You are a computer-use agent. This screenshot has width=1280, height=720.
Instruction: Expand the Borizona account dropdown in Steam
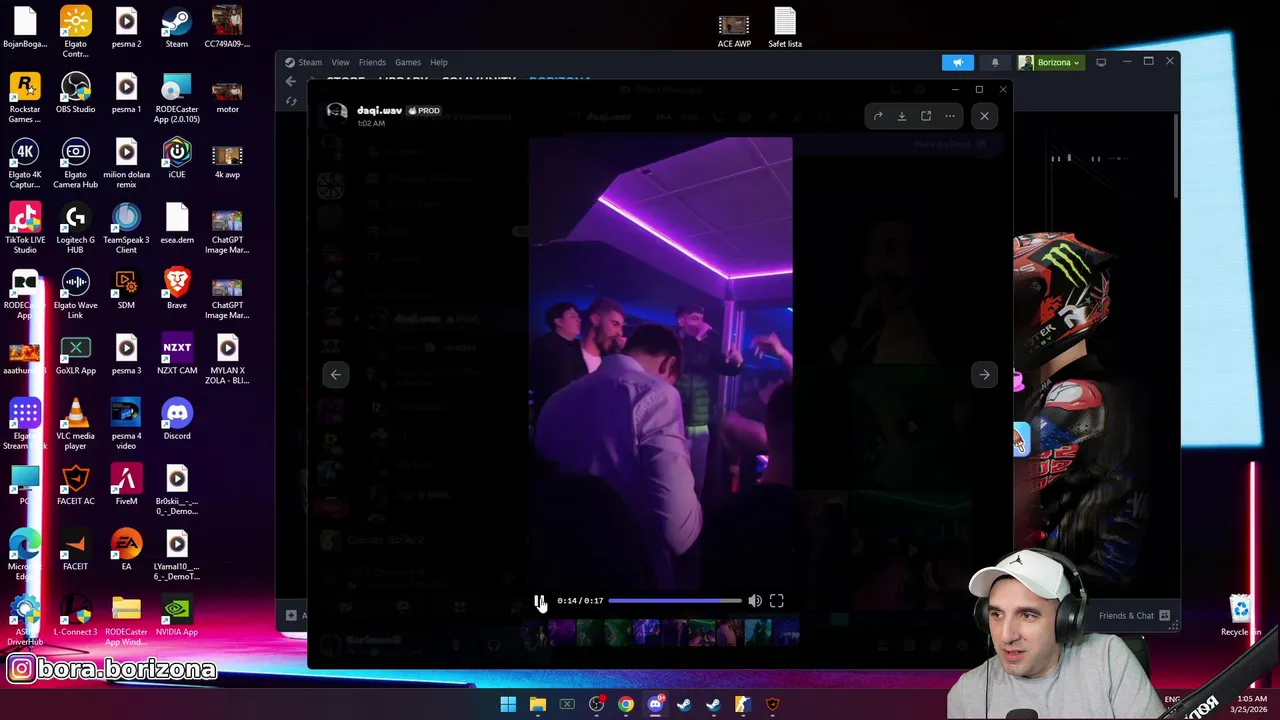[1050, 62]
